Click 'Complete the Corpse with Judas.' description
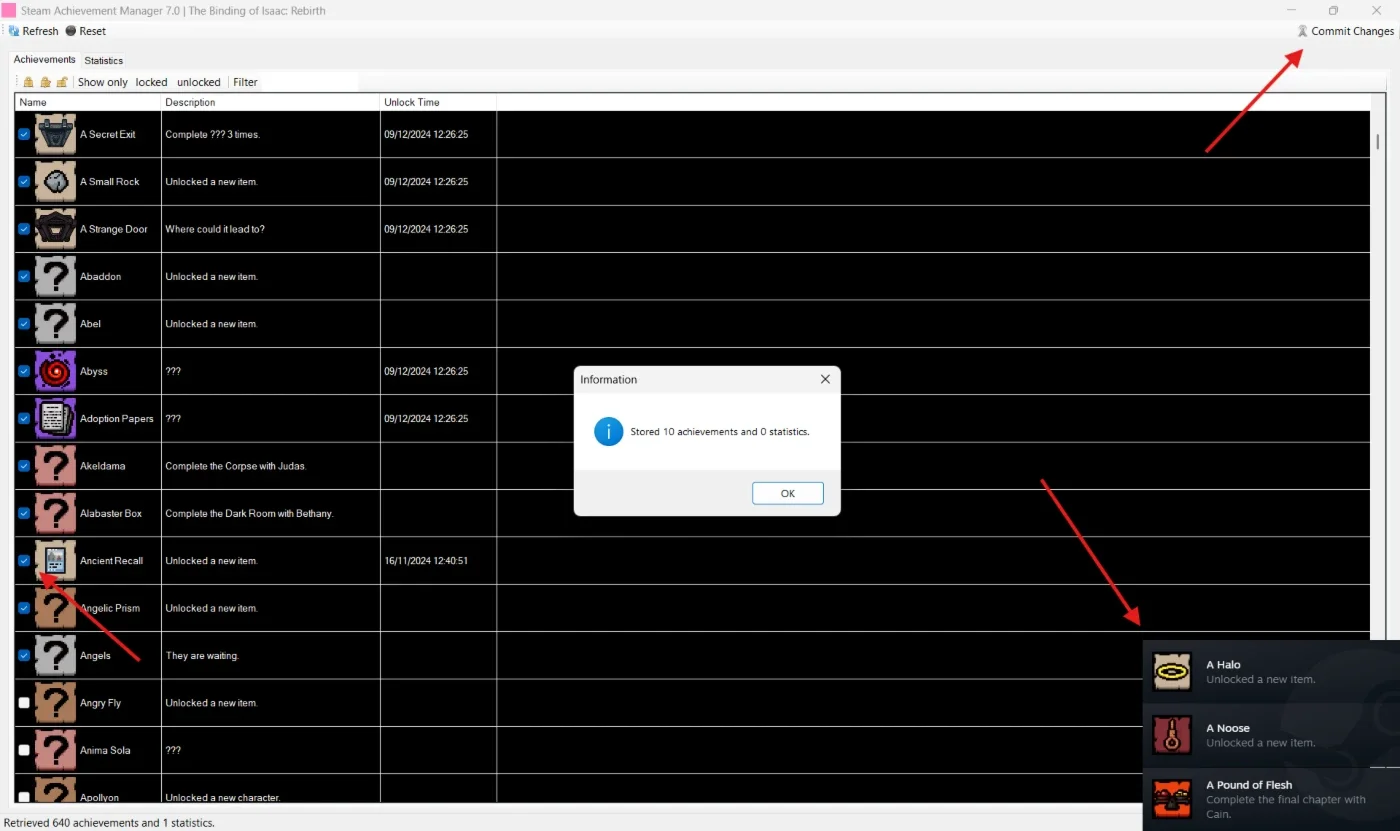 [236, 466]
